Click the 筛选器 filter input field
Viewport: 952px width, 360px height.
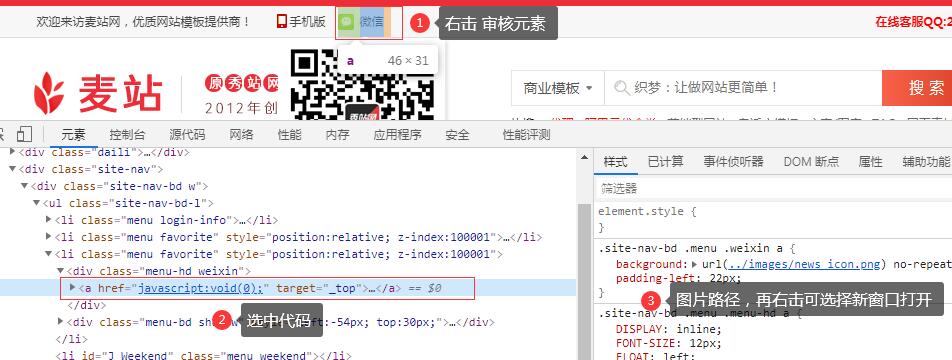coord(773,189)
